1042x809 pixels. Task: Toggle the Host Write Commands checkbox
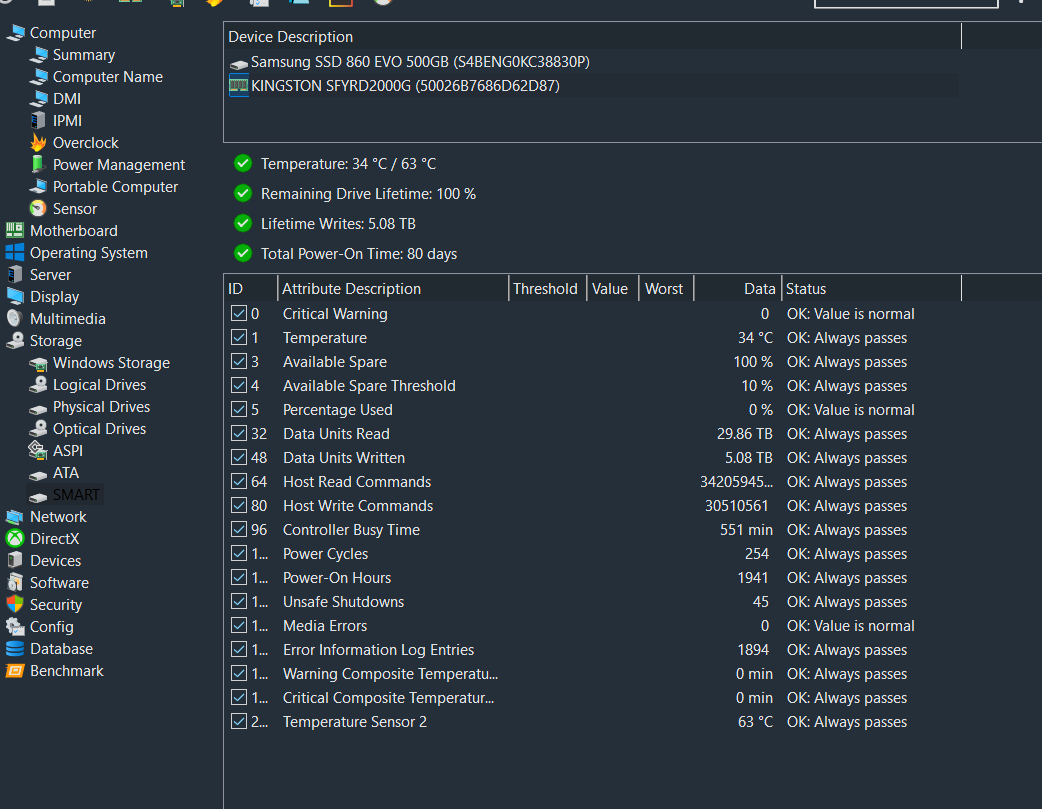pos(239,505)
